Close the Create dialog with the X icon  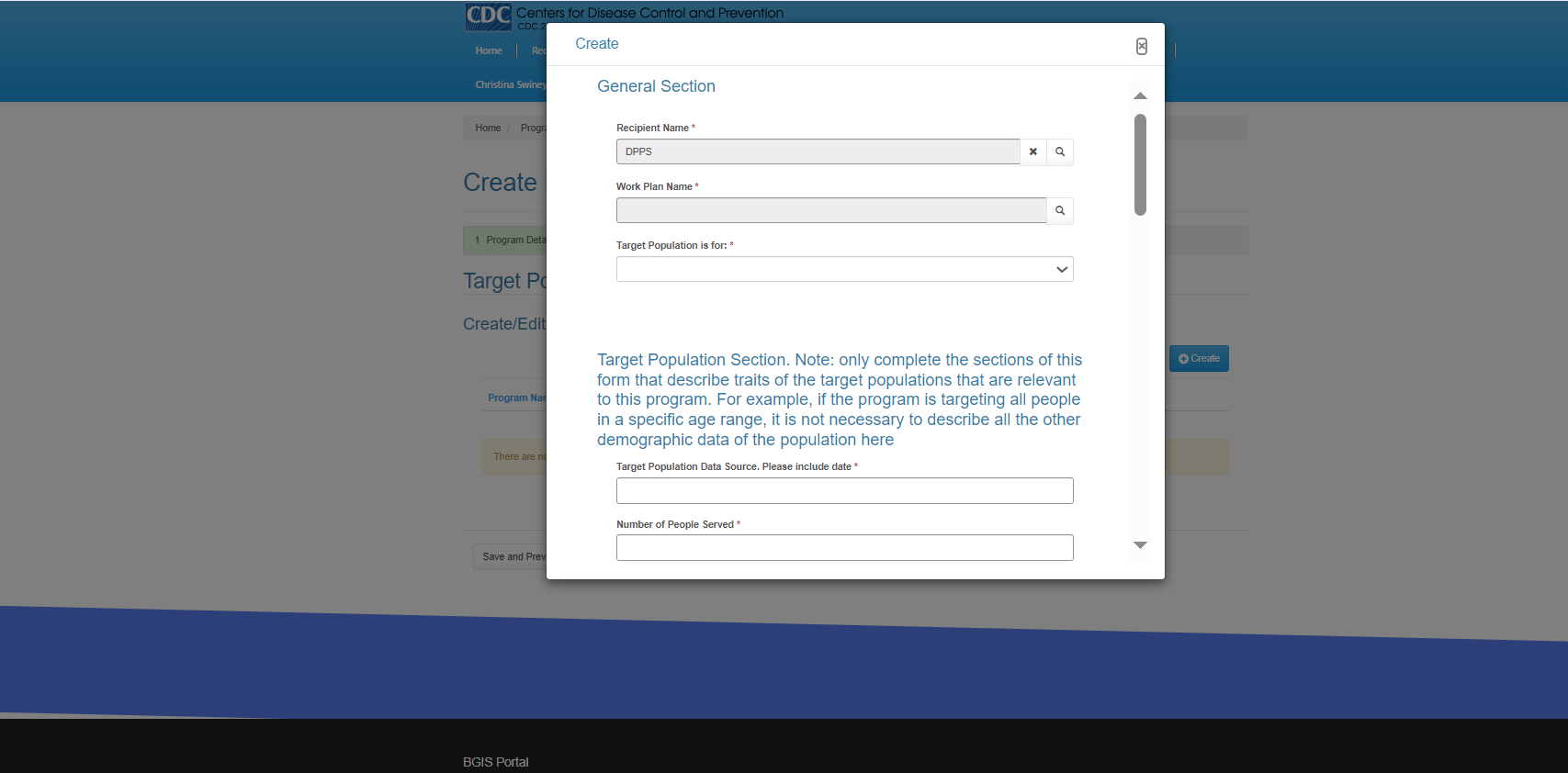[1141, 47]
